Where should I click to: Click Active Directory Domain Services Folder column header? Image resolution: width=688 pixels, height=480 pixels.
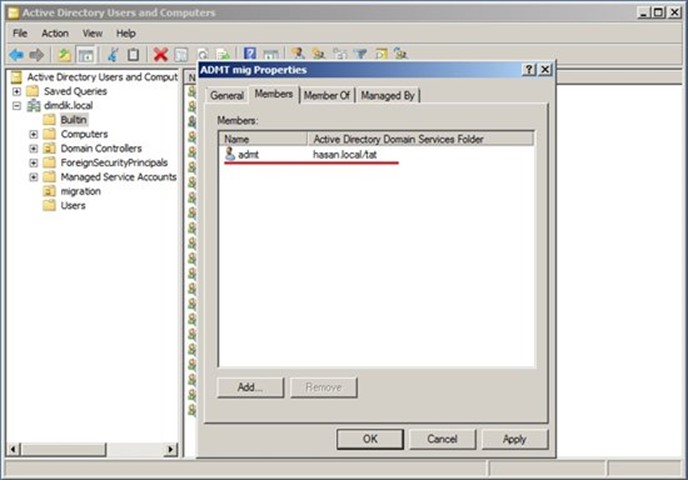coord(420,139)
